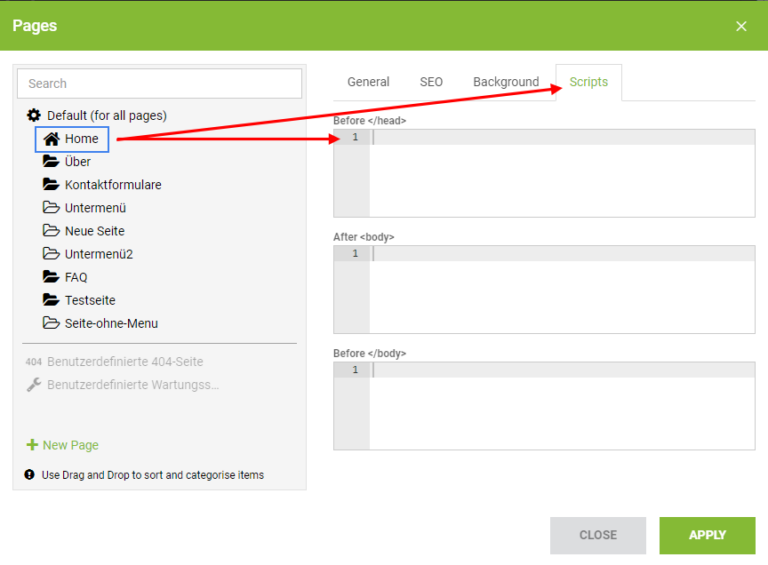
Task: Click the CLOSE button
Action: tap(598, 535)
